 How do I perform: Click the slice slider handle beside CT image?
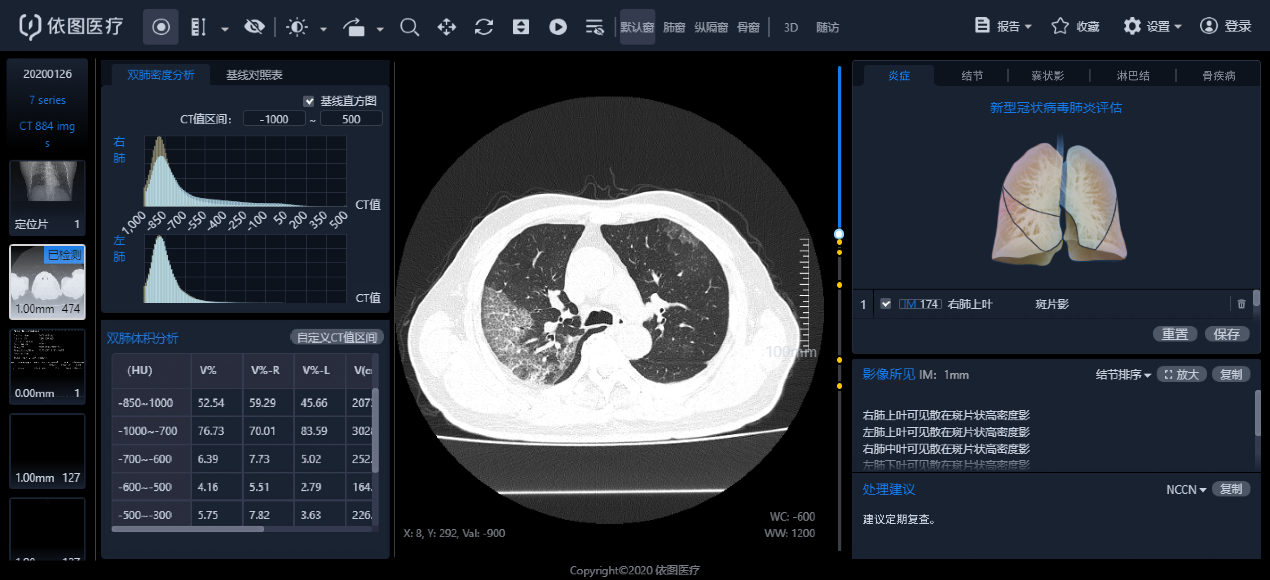(839, 234)
